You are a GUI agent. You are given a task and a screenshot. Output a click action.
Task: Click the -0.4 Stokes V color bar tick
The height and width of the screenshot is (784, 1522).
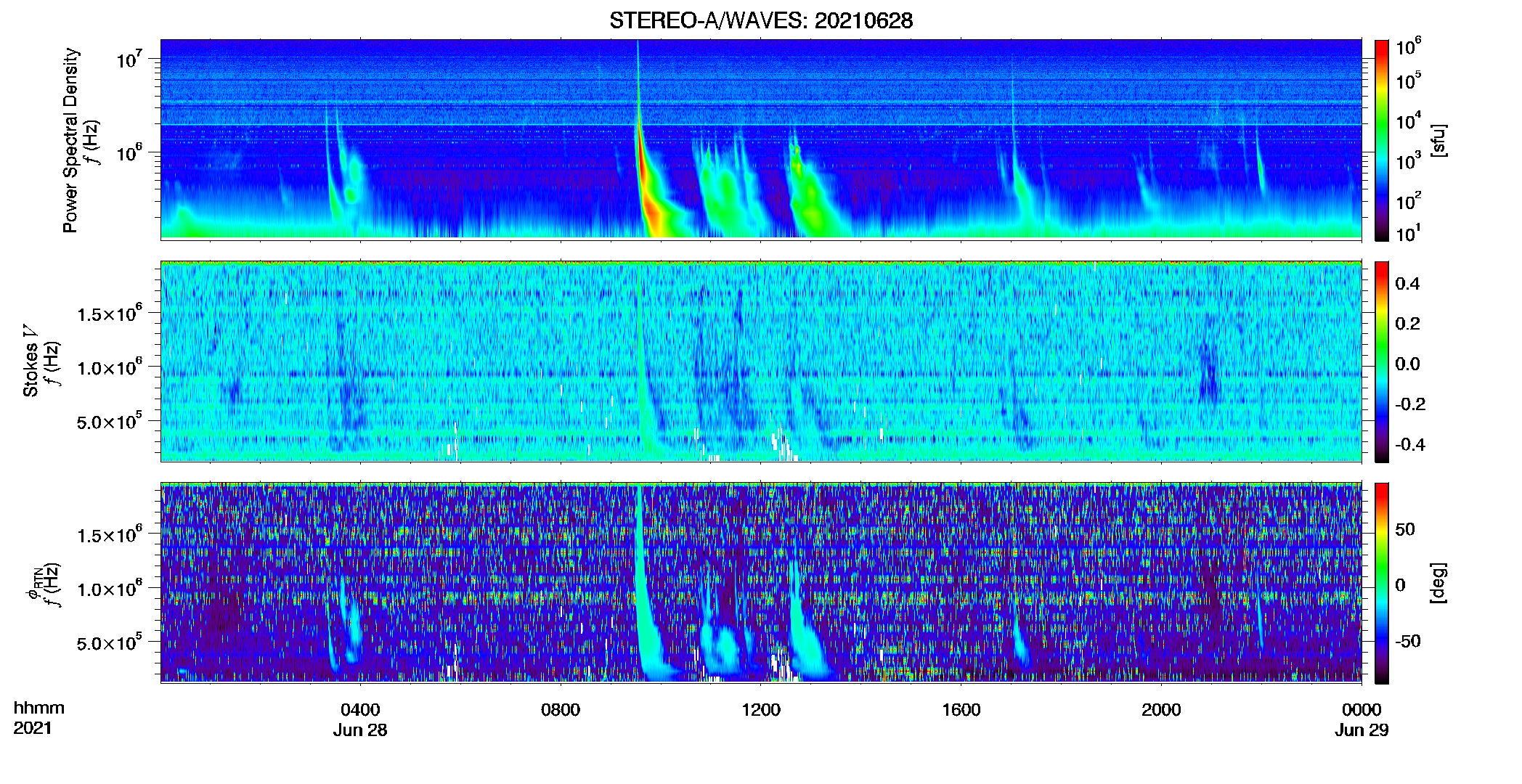1410,444
